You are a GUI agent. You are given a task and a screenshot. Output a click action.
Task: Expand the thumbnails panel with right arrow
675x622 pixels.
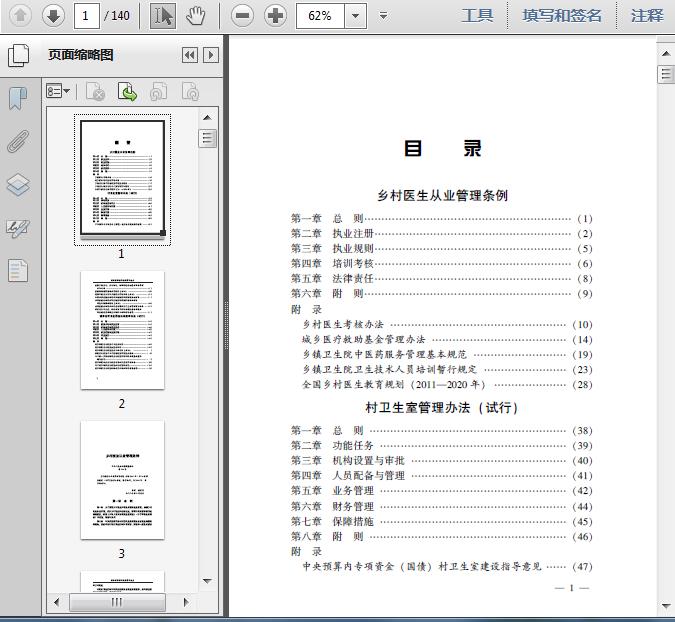tap(211, 55)
